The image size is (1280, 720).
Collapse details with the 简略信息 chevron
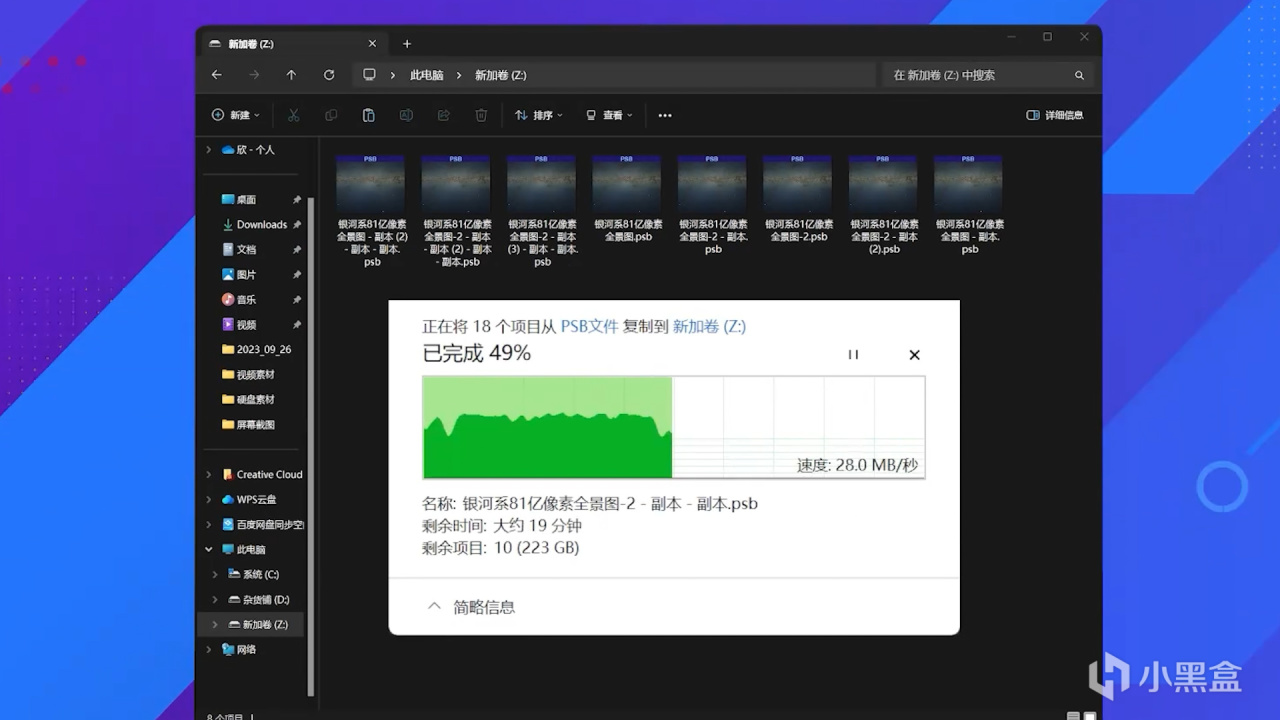pyautogui.click(x=434, y=606)
